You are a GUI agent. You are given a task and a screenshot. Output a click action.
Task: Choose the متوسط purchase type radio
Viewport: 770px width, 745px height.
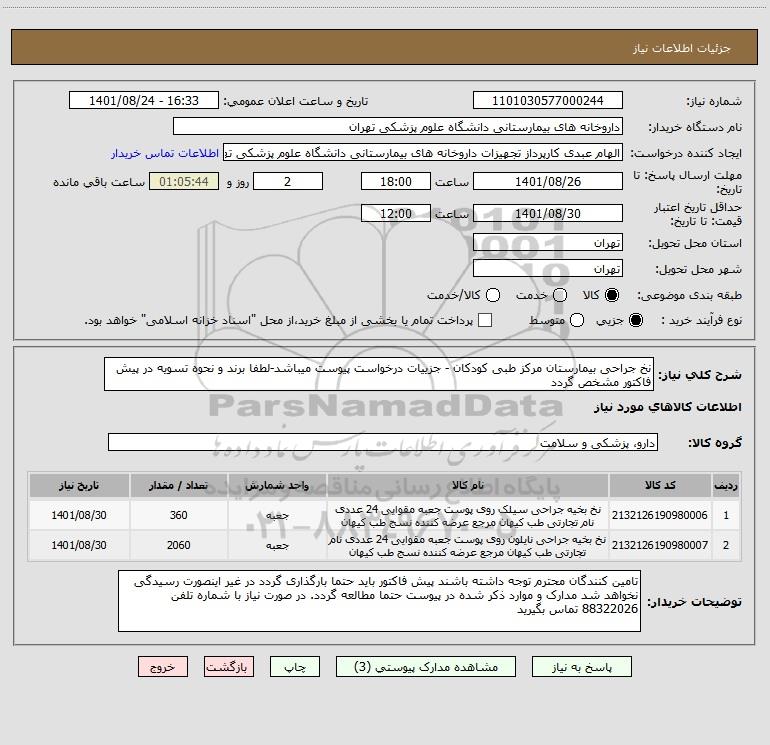click(x=577, y=320)
